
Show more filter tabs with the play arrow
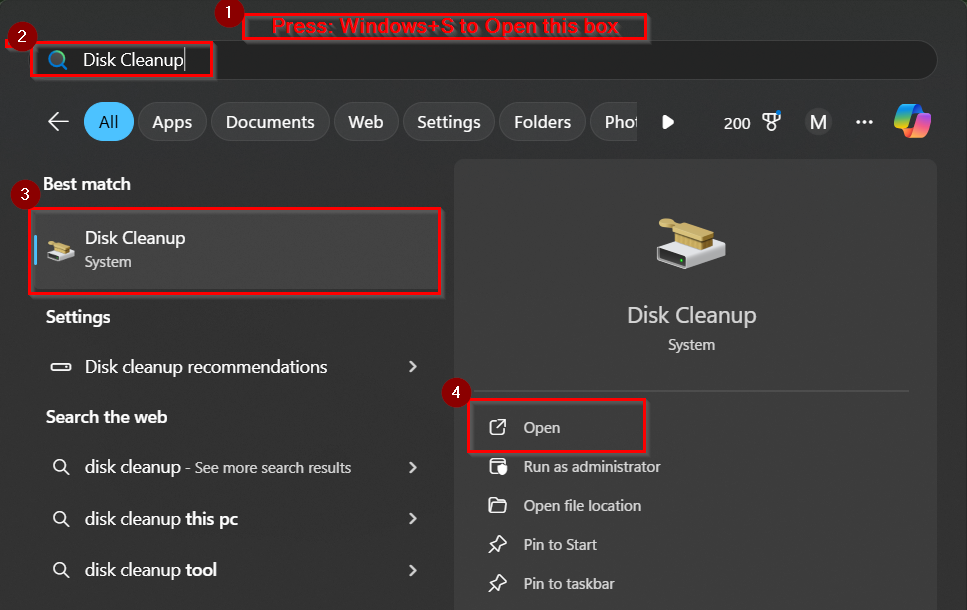click(x=667, y=122)
